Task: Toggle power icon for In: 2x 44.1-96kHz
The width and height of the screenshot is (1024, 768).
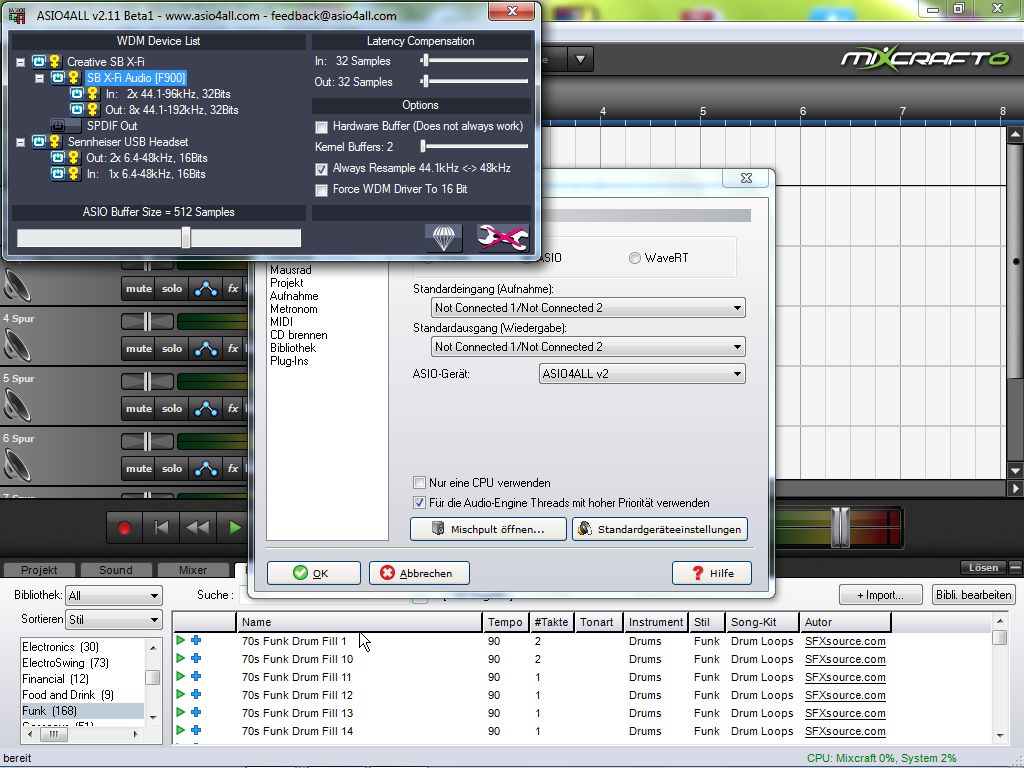Action: 77,93
